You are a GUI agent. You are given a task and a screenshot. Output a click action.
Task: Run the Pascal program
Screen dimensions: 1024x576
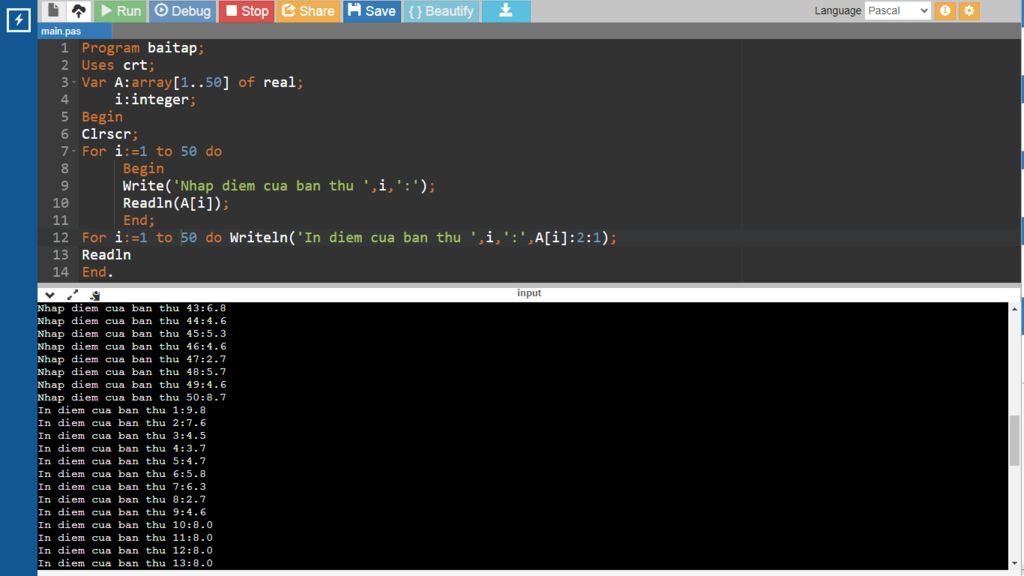121,10
